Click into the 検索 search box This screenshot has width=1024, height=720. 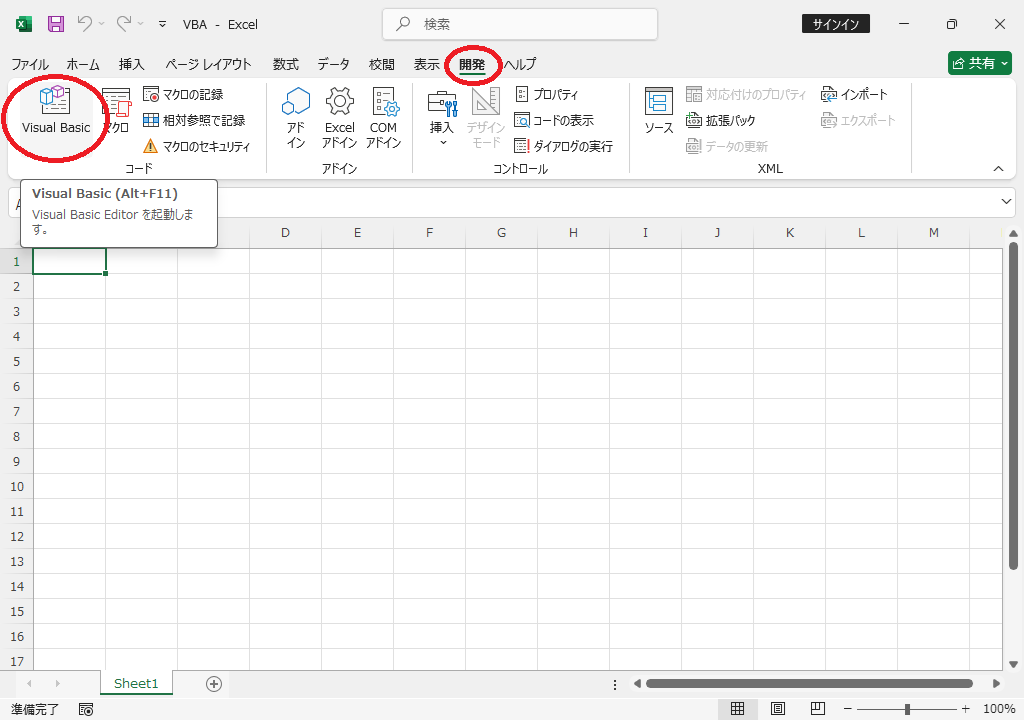520,24
